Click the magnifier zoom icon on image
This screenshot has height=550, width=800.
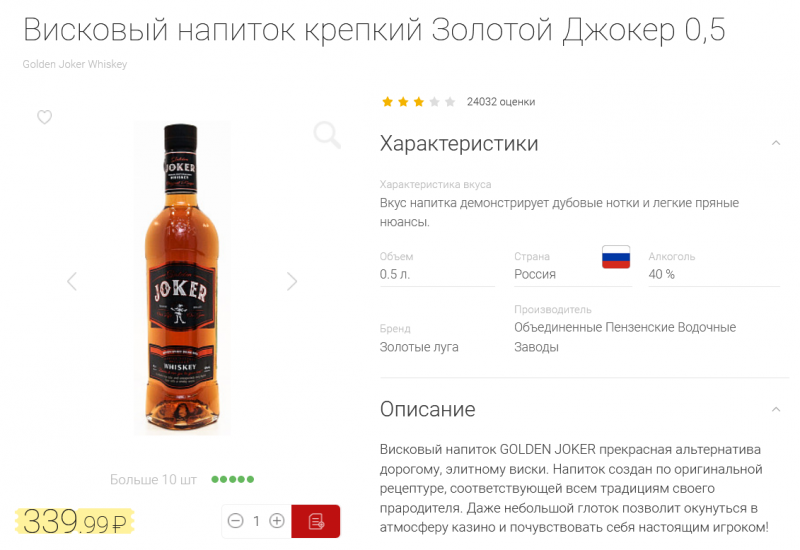click(327, 135)
